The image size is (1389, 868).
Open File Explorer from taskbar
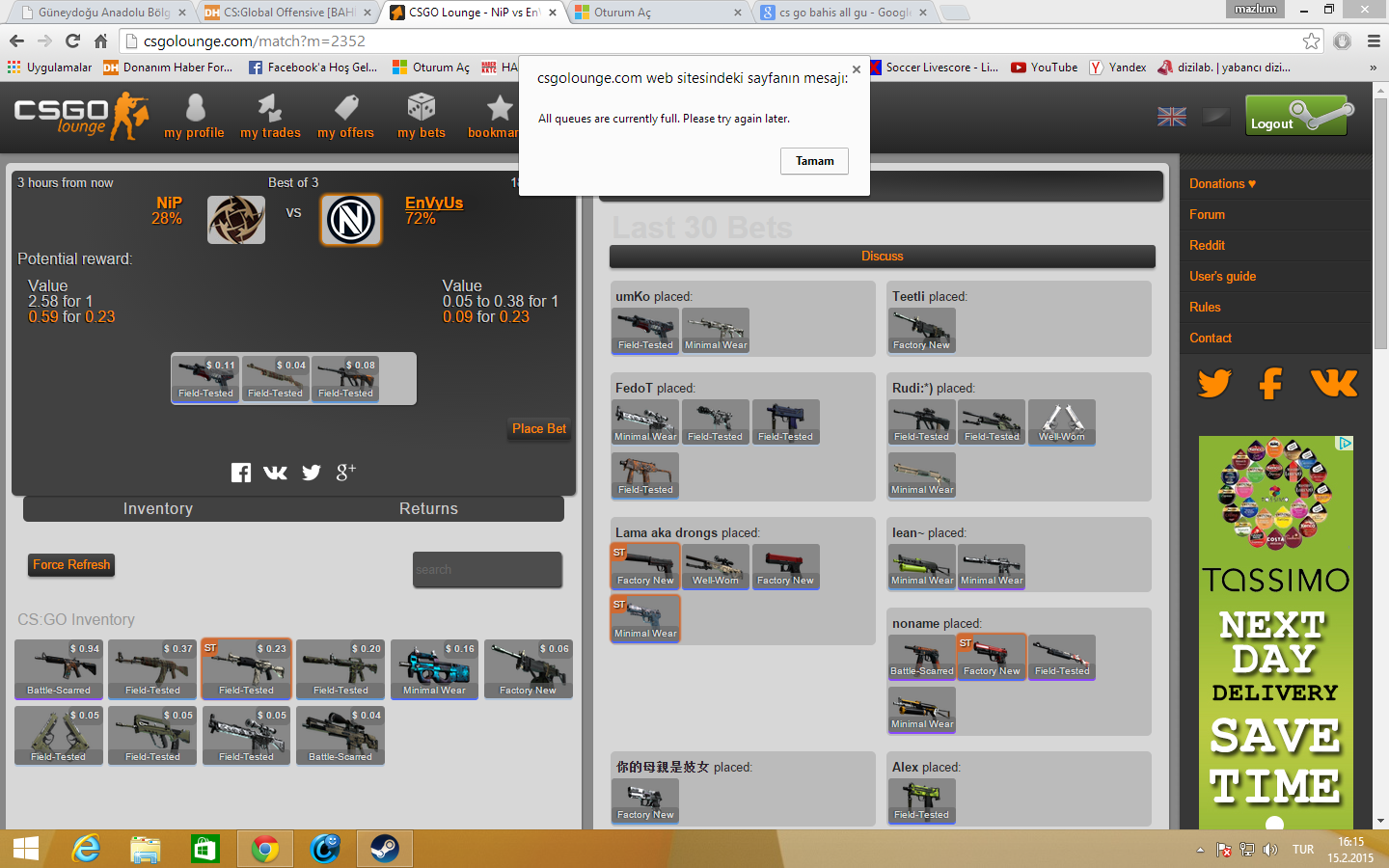(146, 849)
